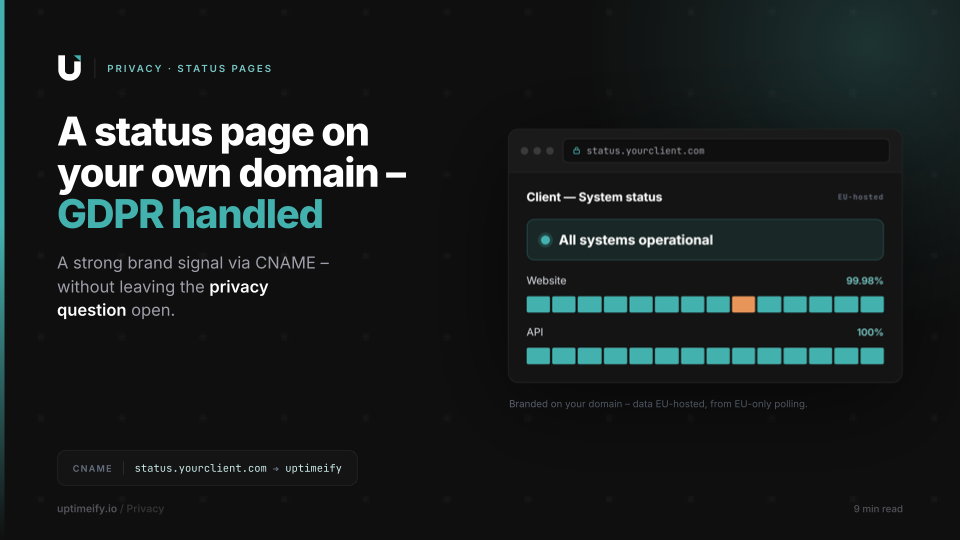
Task: Click the 9 min read label
Action: tap(878, 509)
